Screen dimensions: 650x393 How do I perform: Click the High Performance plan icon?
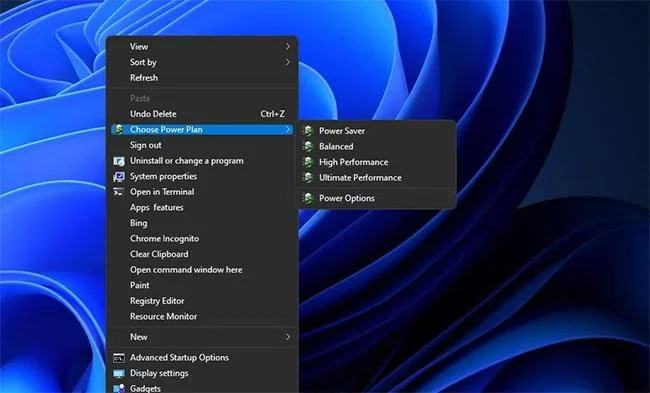[308, 162]
